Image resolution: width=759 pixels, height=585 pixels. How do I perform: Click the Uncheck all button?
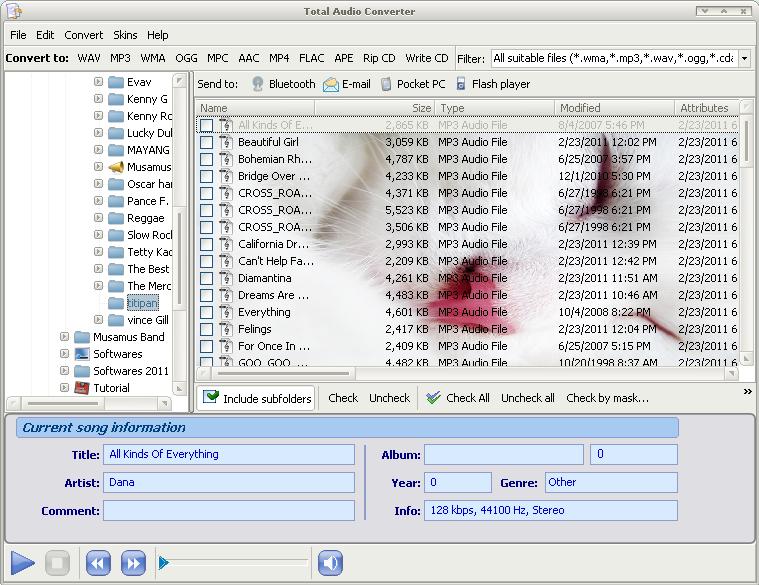click(x=528, y=398)
